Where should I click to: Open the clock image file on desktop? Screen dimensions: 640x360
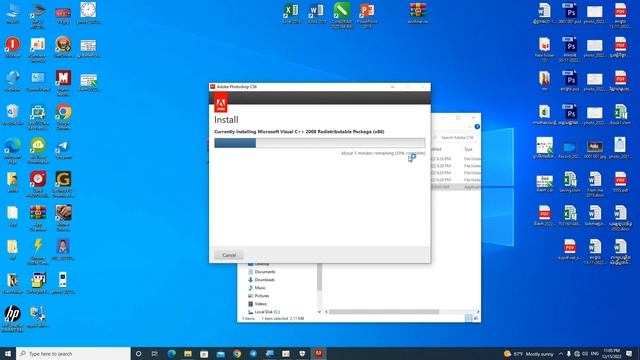[x=89, y=13]
